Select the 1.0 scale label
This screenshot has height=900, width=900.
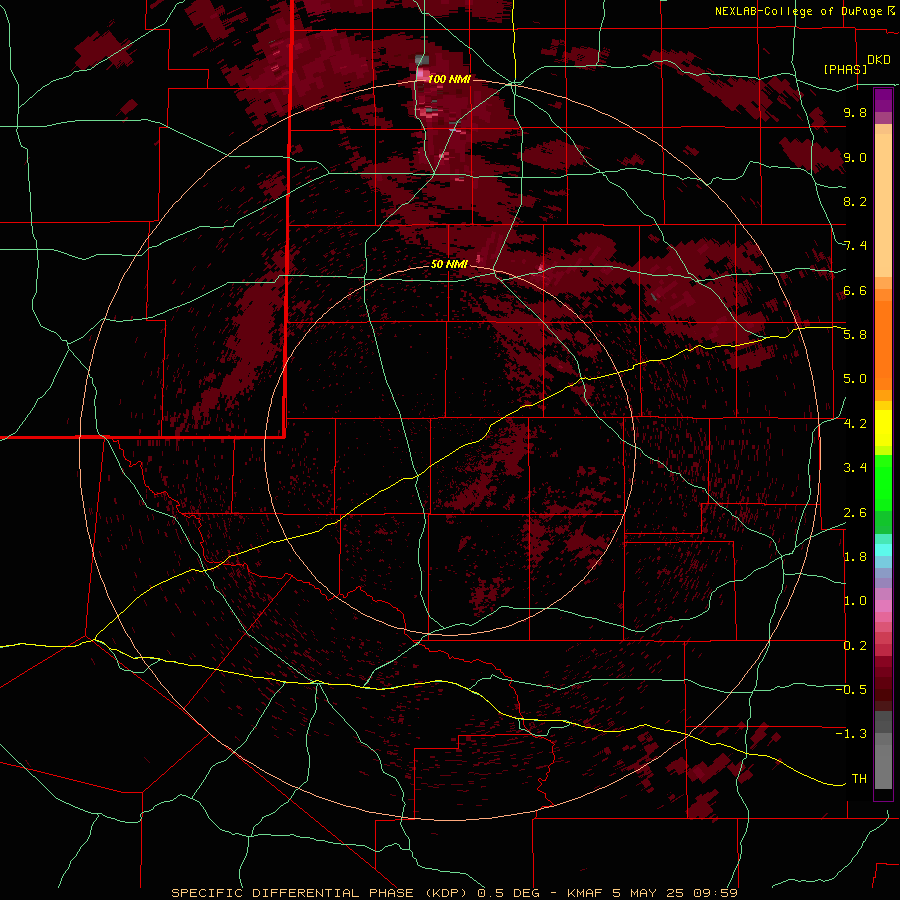pyautogui.click(x=855, y=600)
